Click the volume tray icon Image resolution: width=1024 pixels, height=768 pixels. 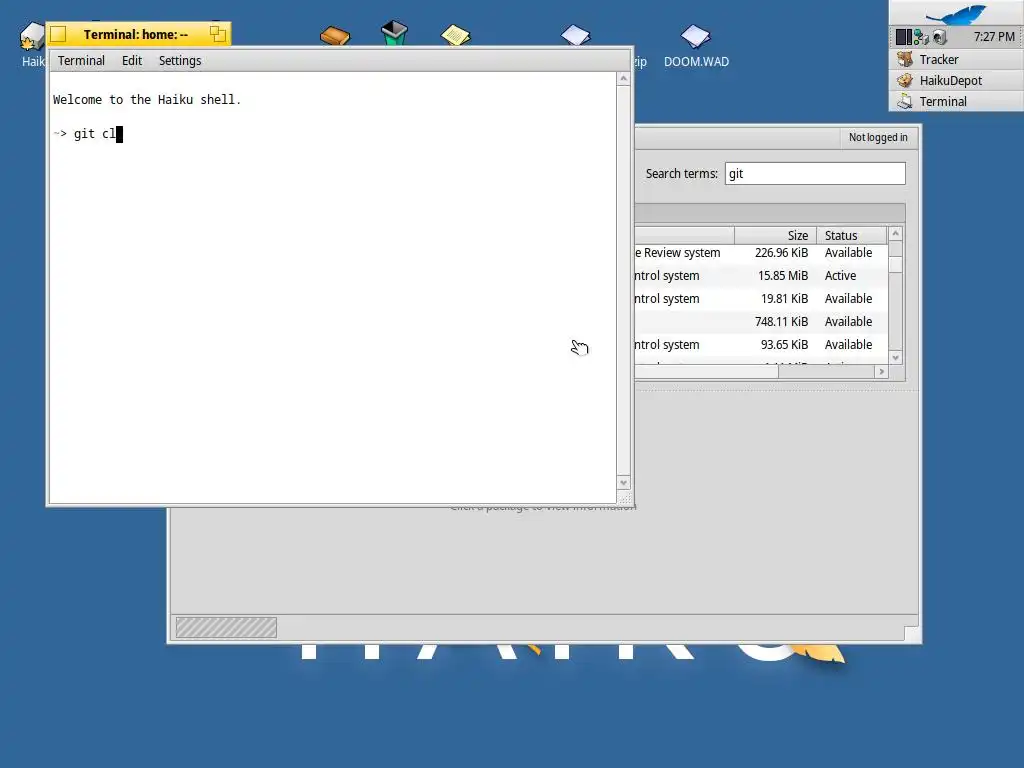[x=939, y=37]
